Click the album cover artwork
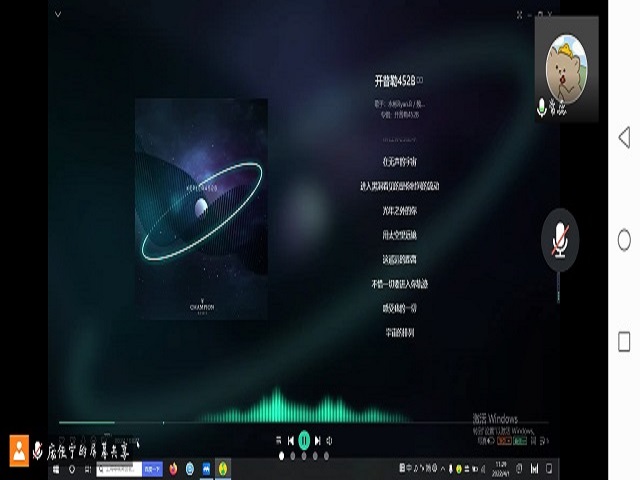This screenshot has width=640, height=480. click(x=201, y=208)
